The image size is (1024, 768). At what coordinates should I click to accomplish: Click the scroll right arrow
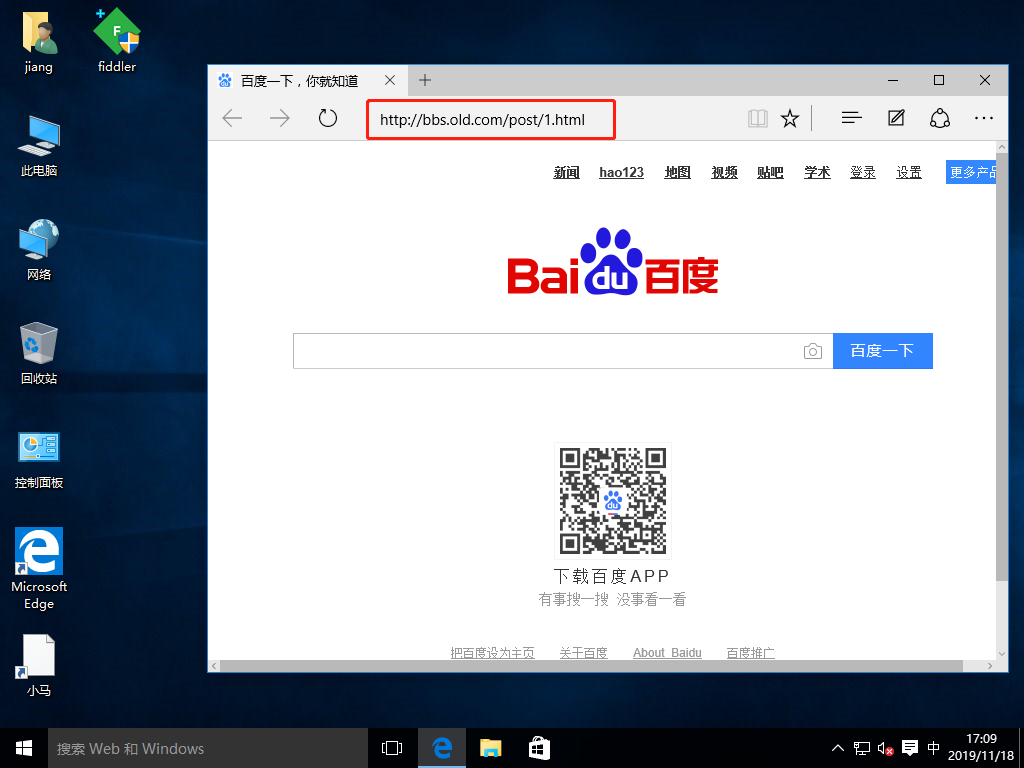pyautogui.click(x=990, y=666)
